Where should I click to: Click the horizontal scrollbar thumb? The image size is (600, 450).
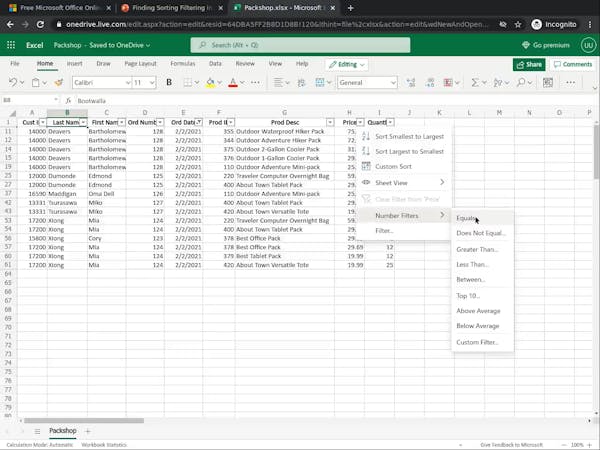(84, 421)
